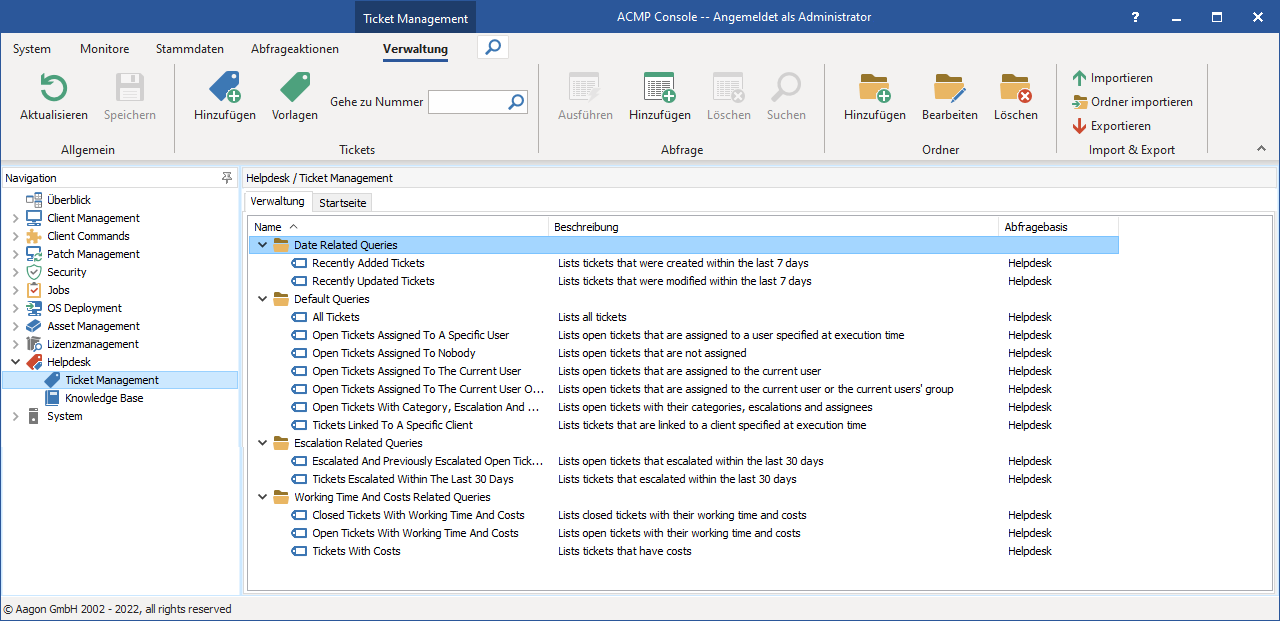Add a new ticket with Hinzufügen tag icon
1280x621 pixels.
point(224,89)
